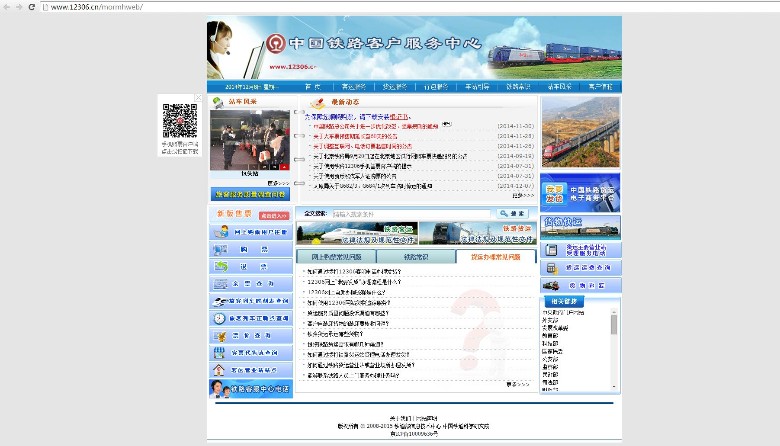Click the mountain train photo on right
Image resolution: width=780 pixels, height=446 pixels.
[x=581, y=132]
